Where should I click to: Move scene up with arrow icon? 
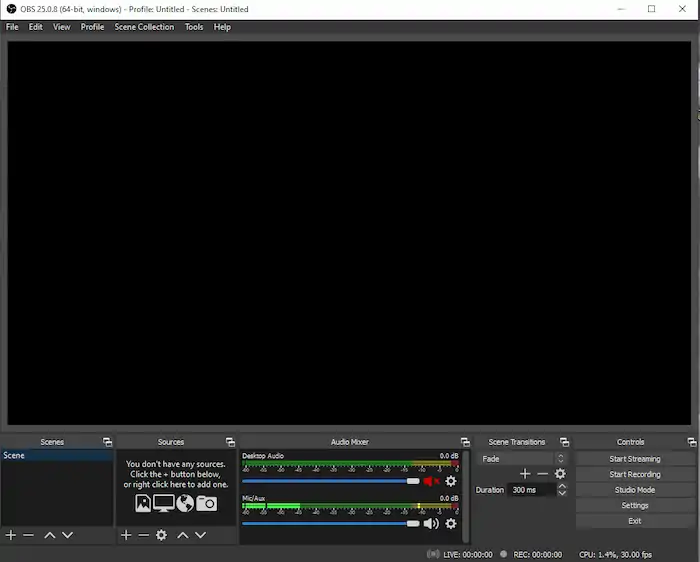tap(50, 535)
